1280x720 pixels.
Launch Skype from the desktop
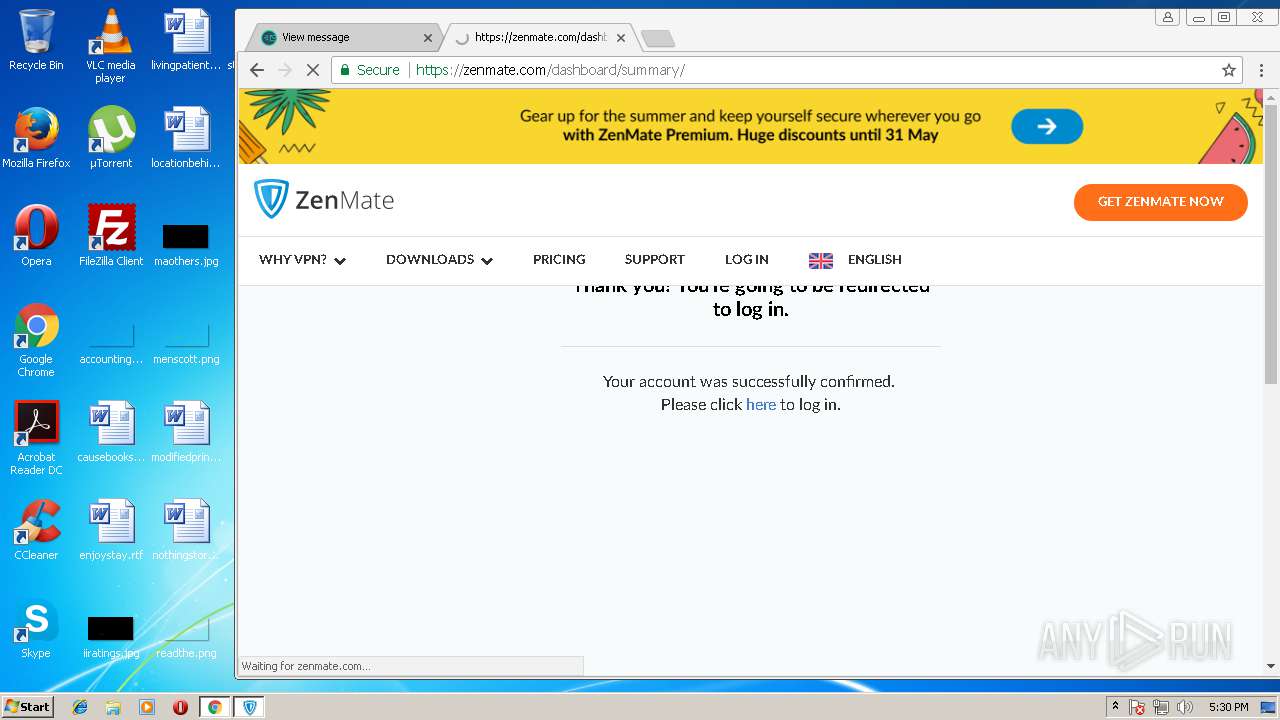click(36, 628)
